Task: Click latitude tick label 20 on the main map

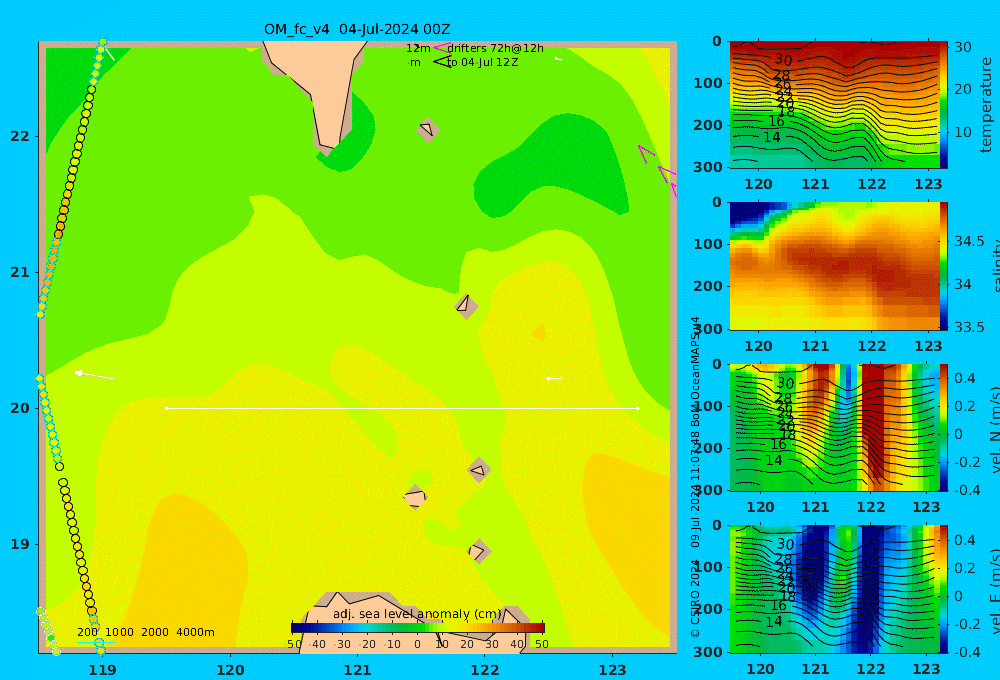Action: coord(20,408)
